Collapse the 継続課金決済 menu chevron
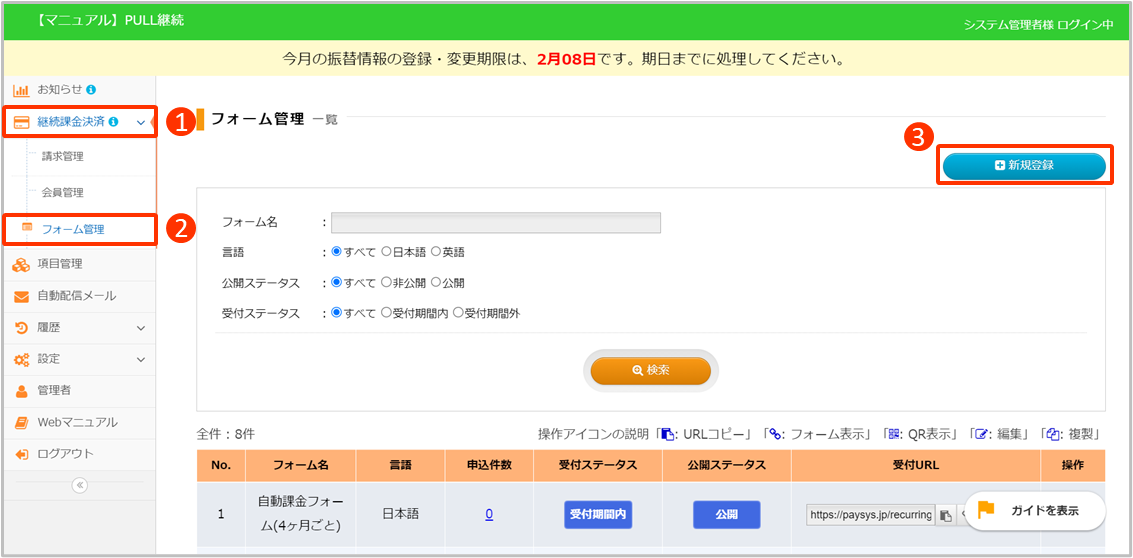Viewport: 1133px width, 558px height. coord(141,122)
